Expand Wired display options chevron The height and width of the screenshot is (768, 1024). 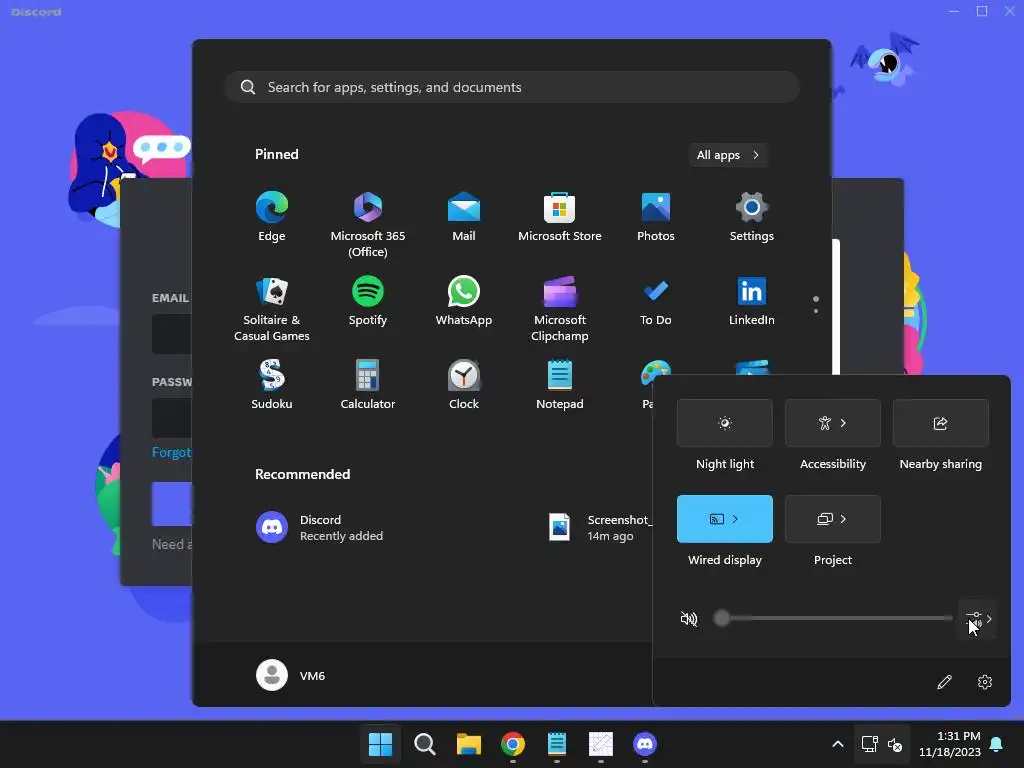(735, 519)
